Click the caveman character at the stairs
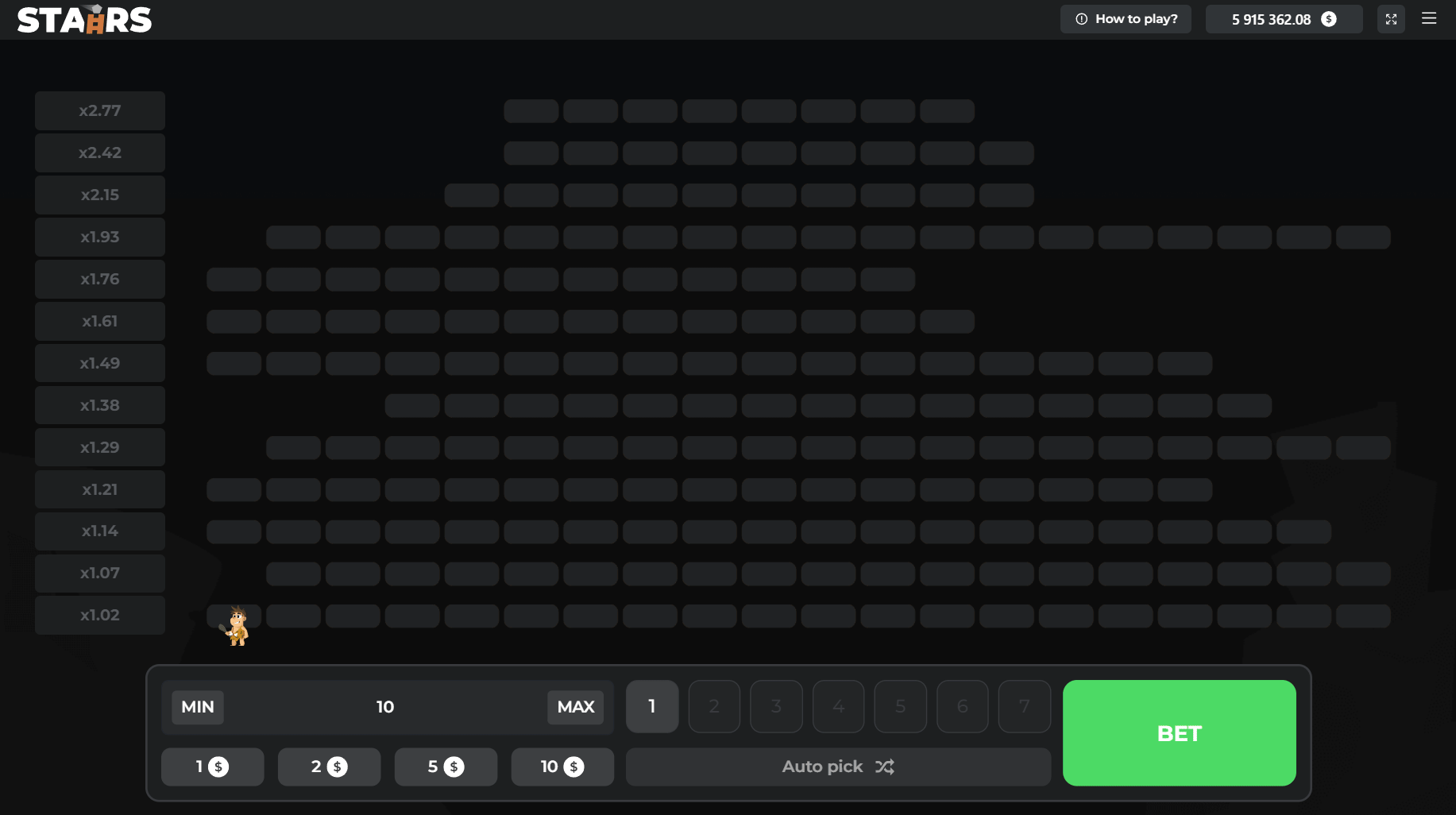 tap(236, 626)
